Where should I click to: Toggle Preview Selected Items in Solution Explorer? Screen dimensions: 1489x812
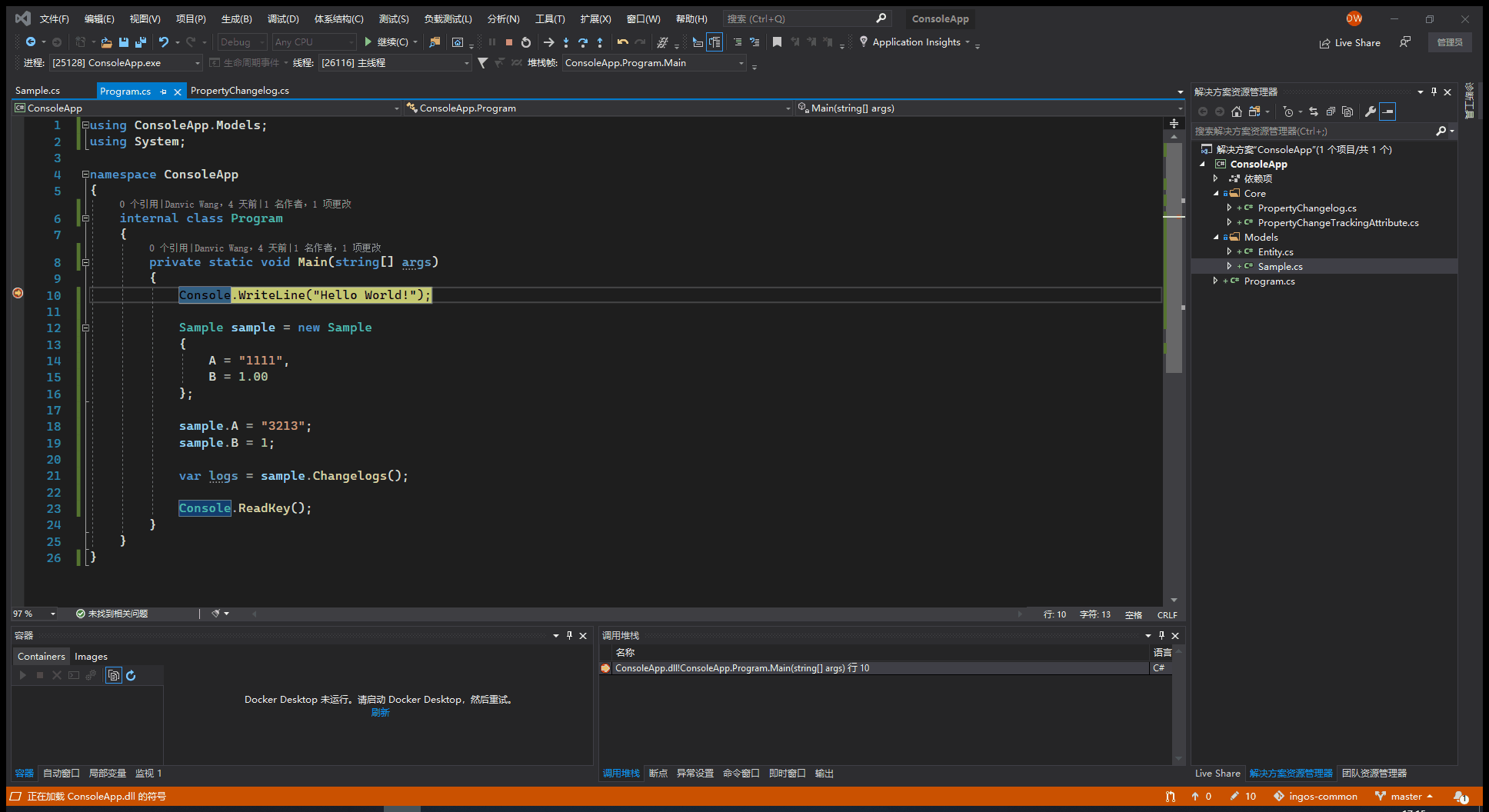1387,111
